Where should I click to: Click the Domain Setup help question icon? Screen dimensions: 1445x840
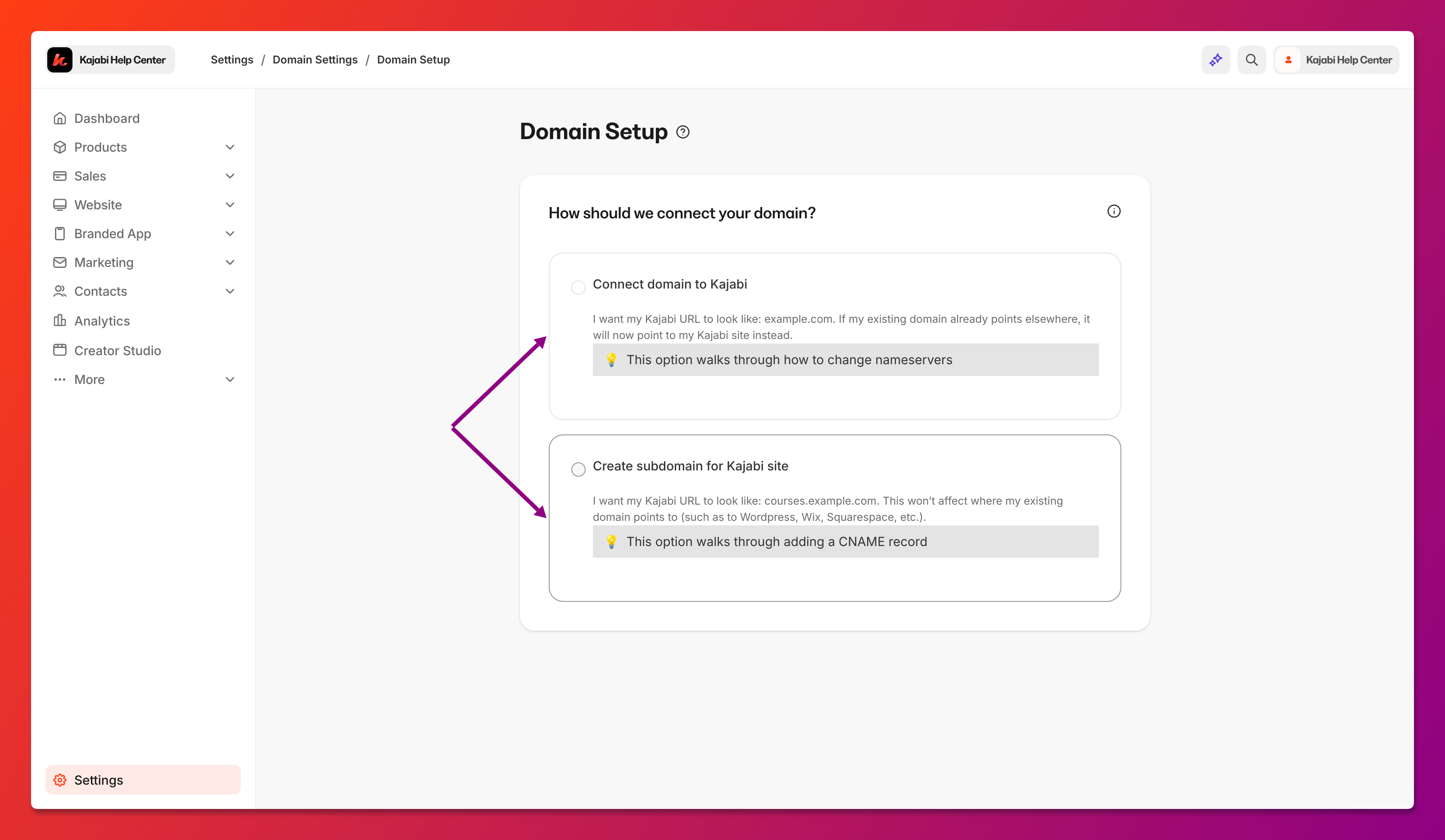coord(682,132)
